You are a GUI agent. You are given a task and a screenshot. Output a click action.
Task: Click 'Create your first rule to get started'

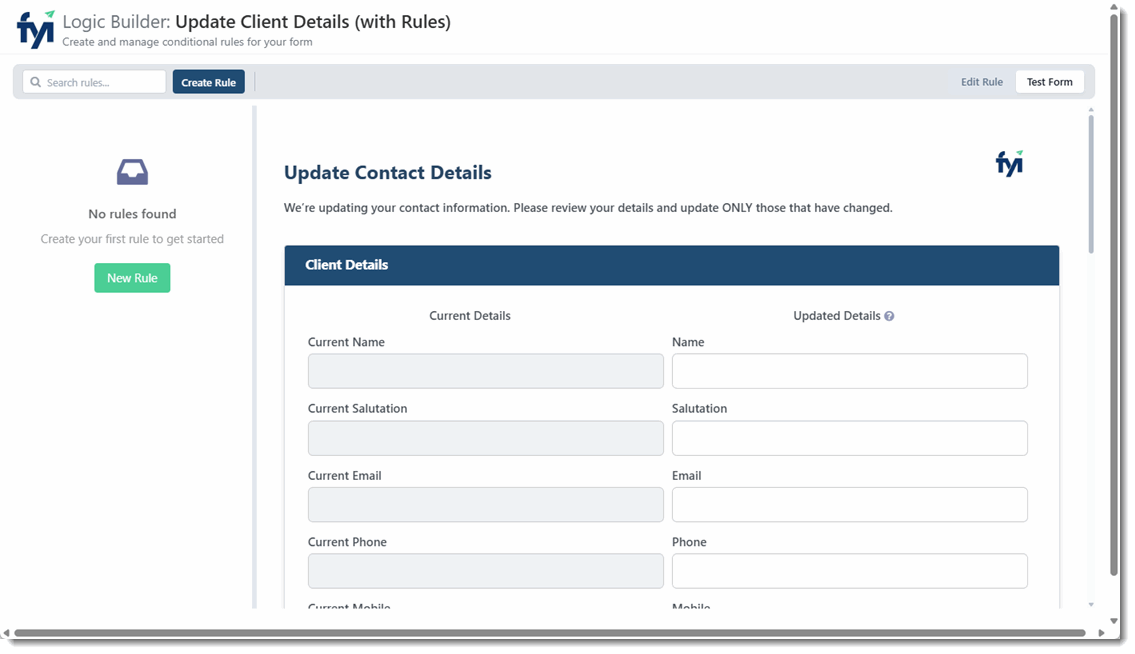[x=132, y=239]
